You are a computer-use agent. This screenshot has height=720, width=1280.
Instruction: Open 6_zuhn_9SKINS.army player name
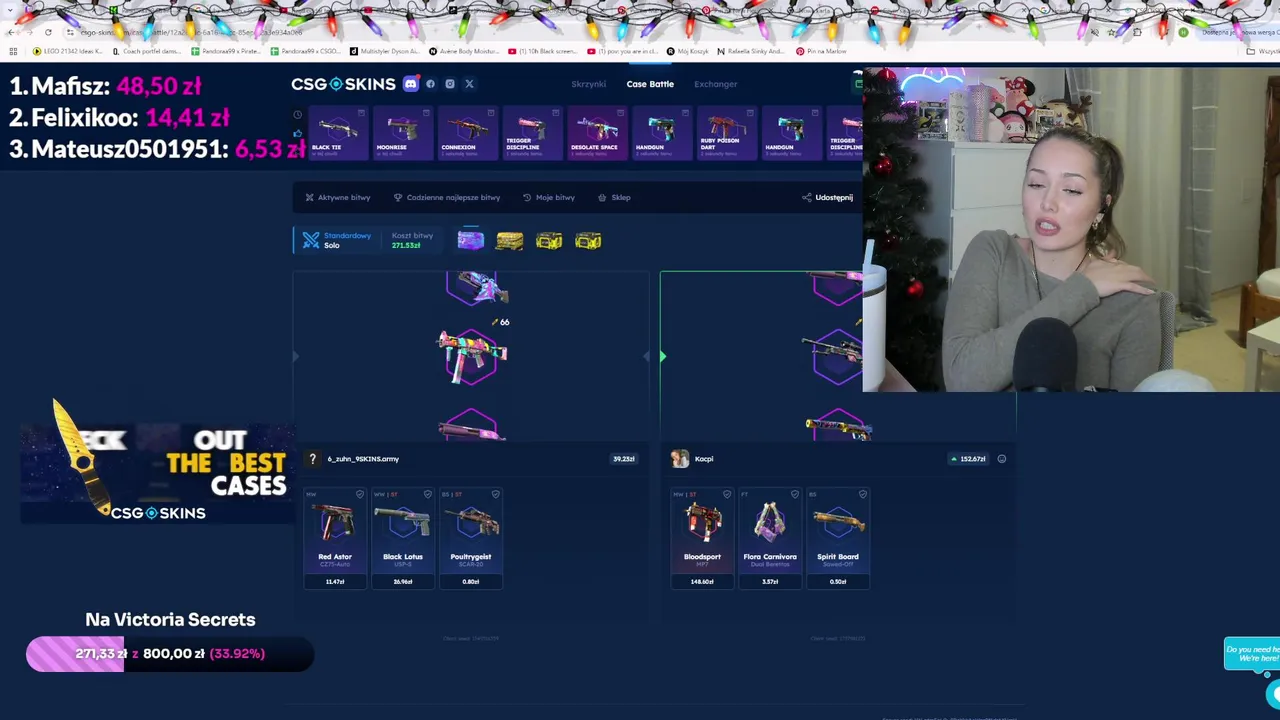pos(363,459)
